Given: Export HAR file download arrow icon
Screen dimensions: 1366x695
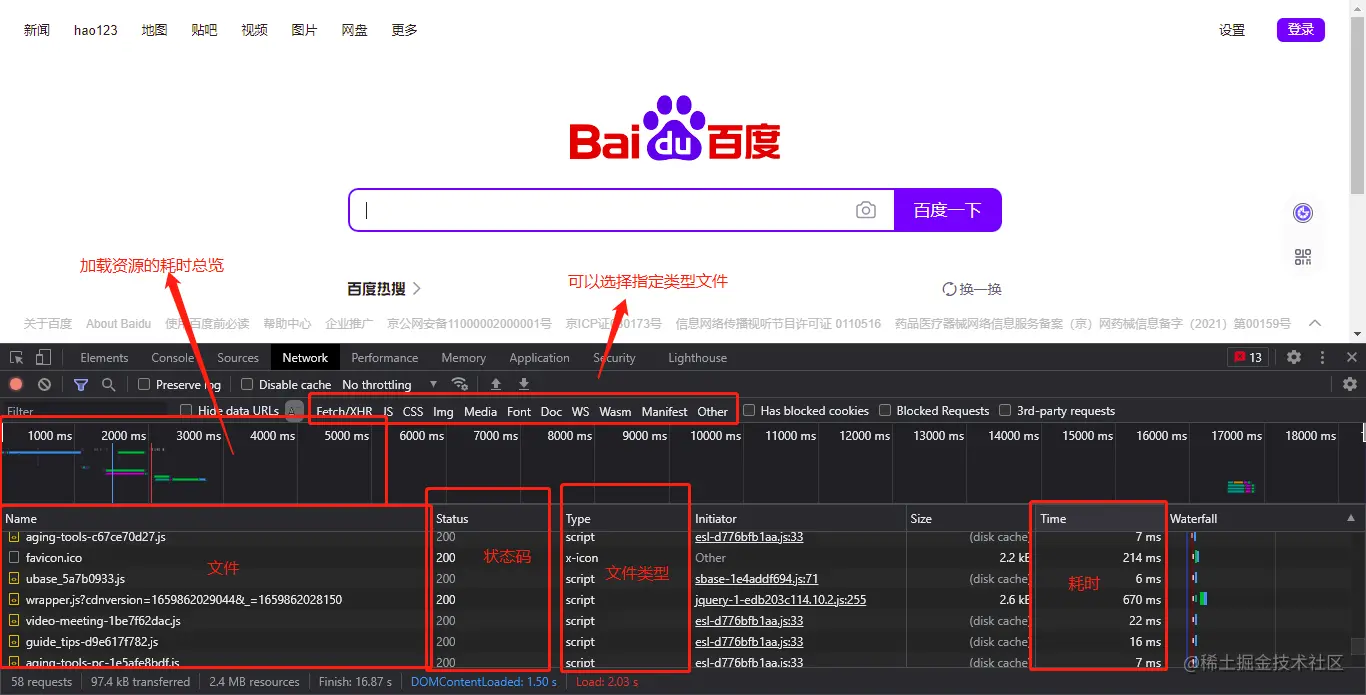Looking at the screenshot, I should coord(523,384).
